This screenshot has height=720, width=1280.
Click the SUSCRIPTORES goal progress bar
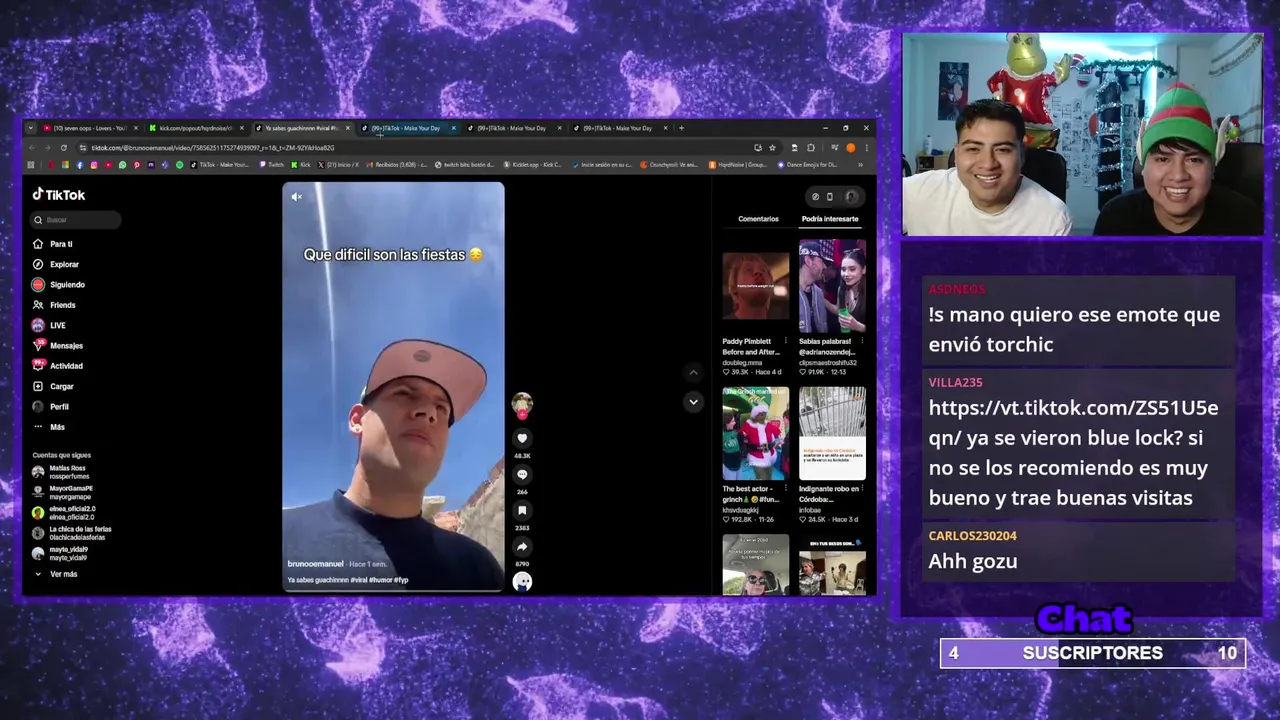[x=1092, y=653]
